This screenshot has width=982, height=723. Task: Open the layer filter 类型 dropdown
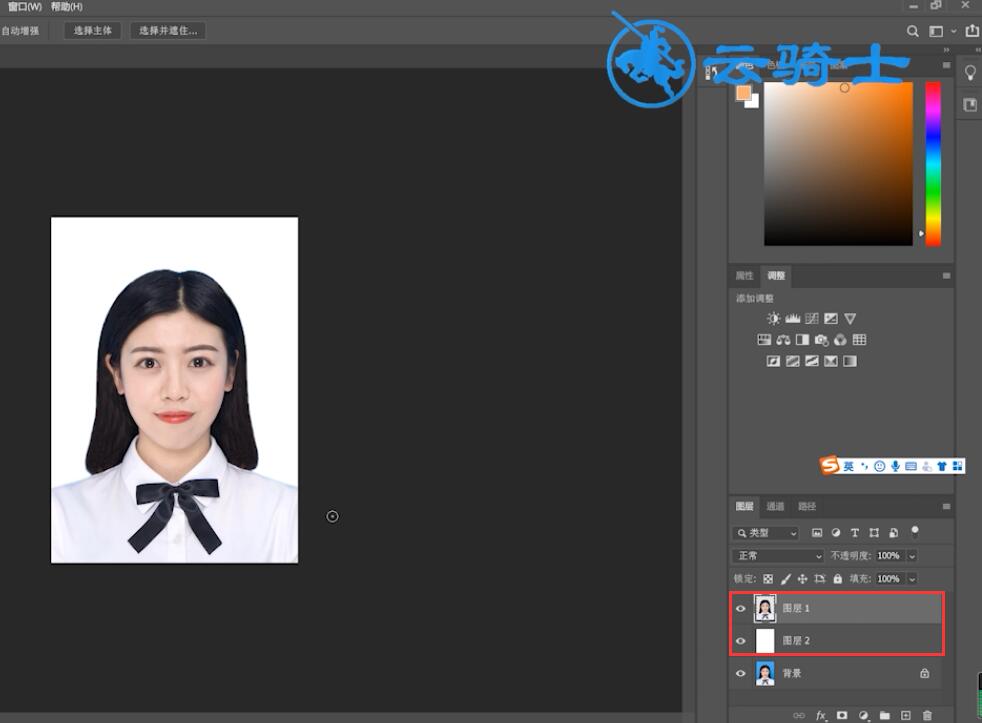(x=765, y=533)
